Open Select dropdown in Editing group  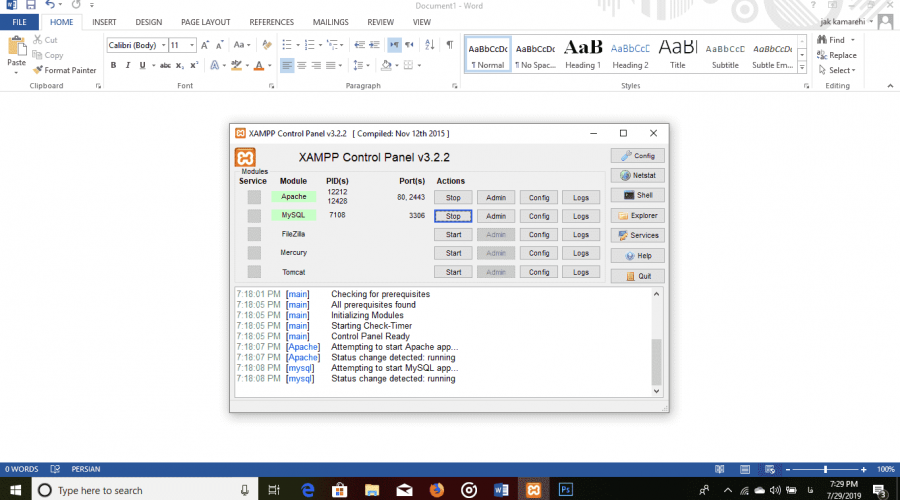click(837, 71)
